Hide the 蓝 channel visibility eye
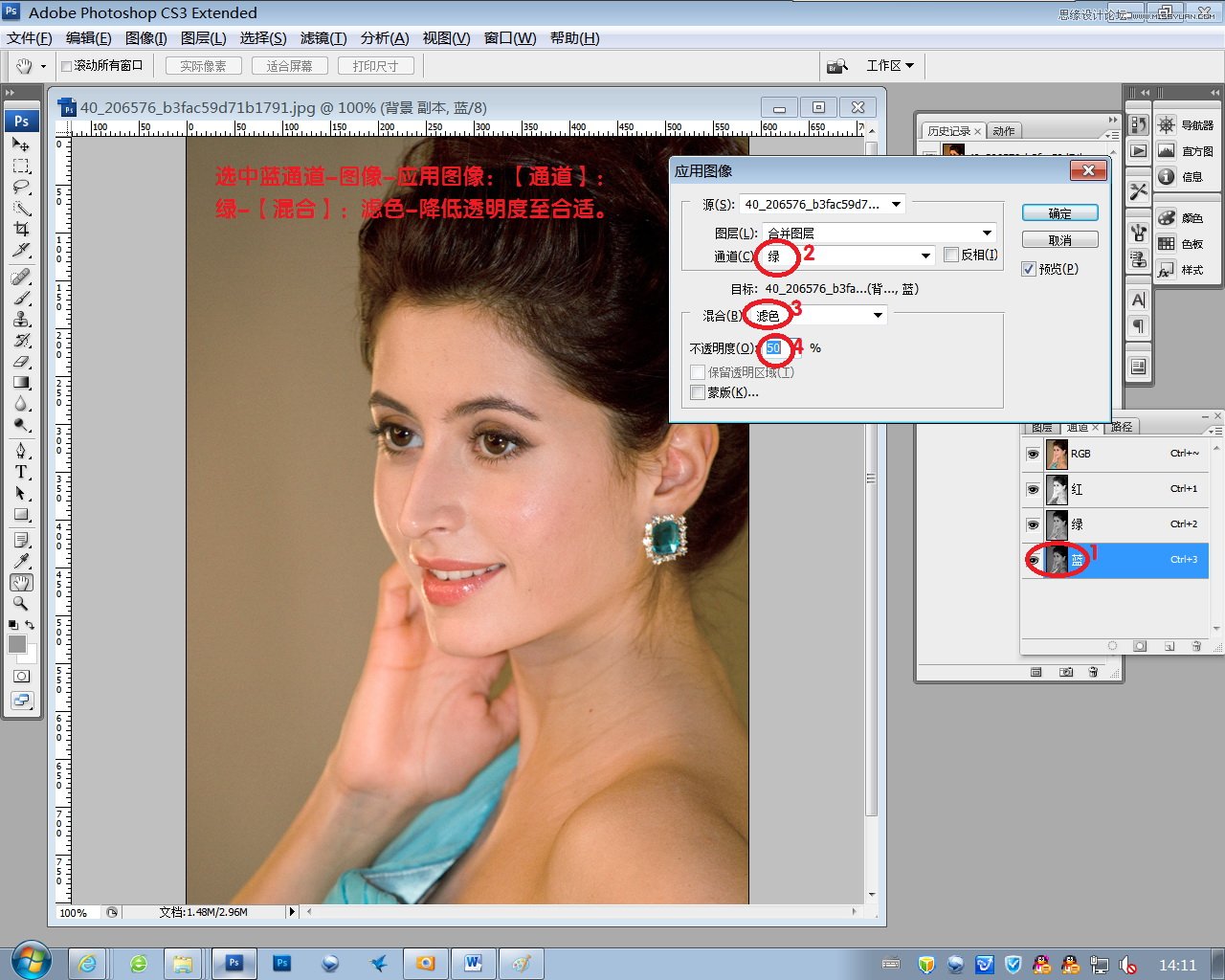This screenshot has height=980, width=1225. pyautogui.click(x=1035, y=560)
